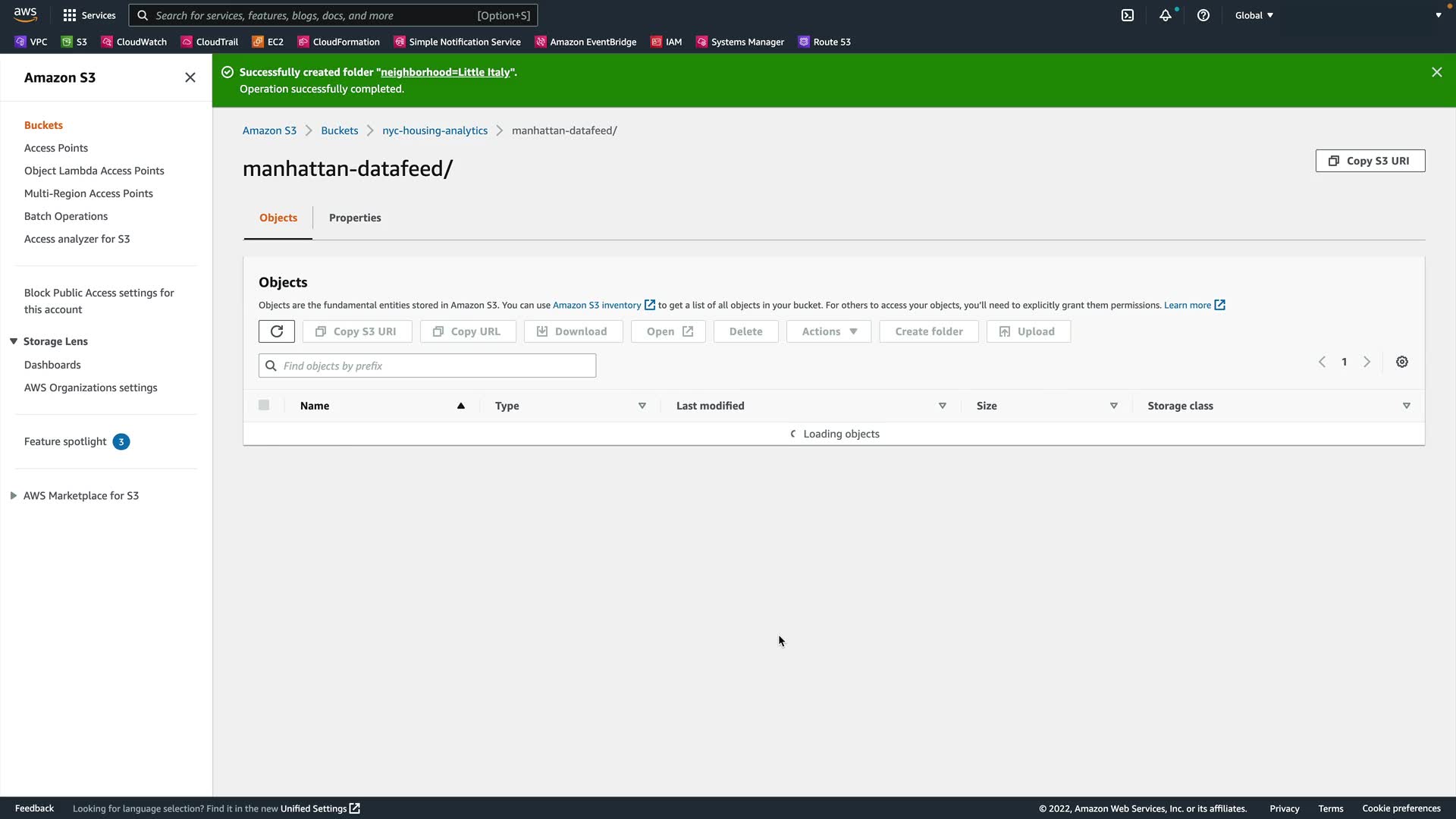Select Access Points in sidebar

tap(56, 148)
